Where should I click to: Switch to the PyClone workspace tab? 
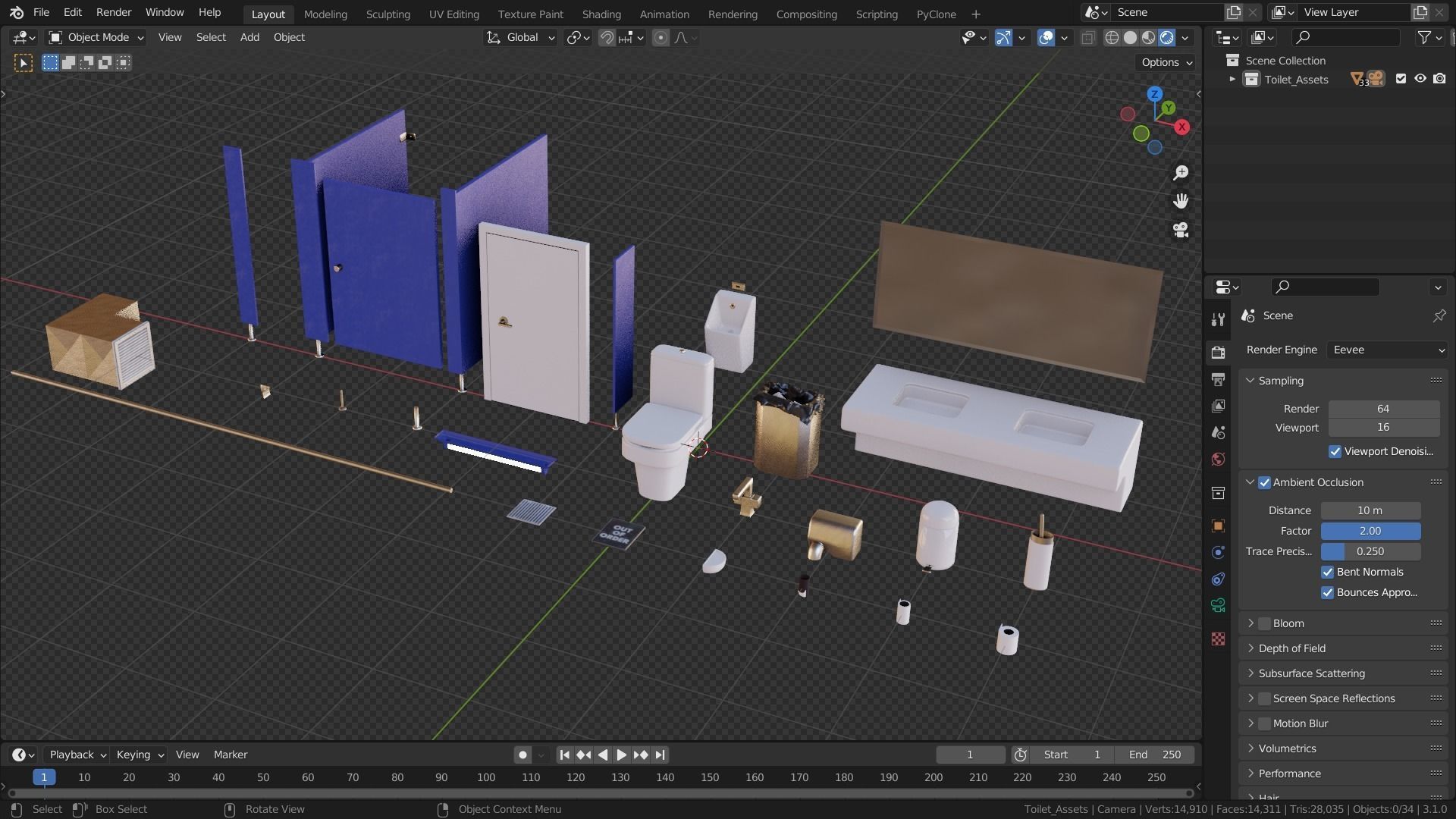[936, 14]
